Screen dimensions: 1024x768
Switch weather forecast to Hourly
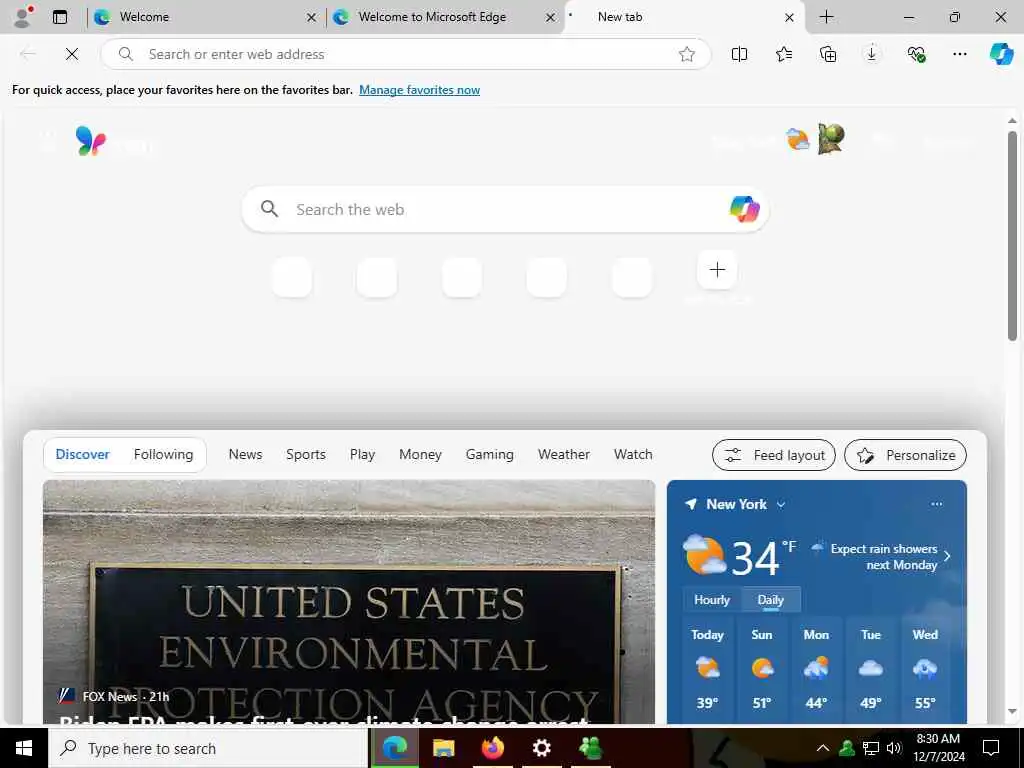[712, 600]
